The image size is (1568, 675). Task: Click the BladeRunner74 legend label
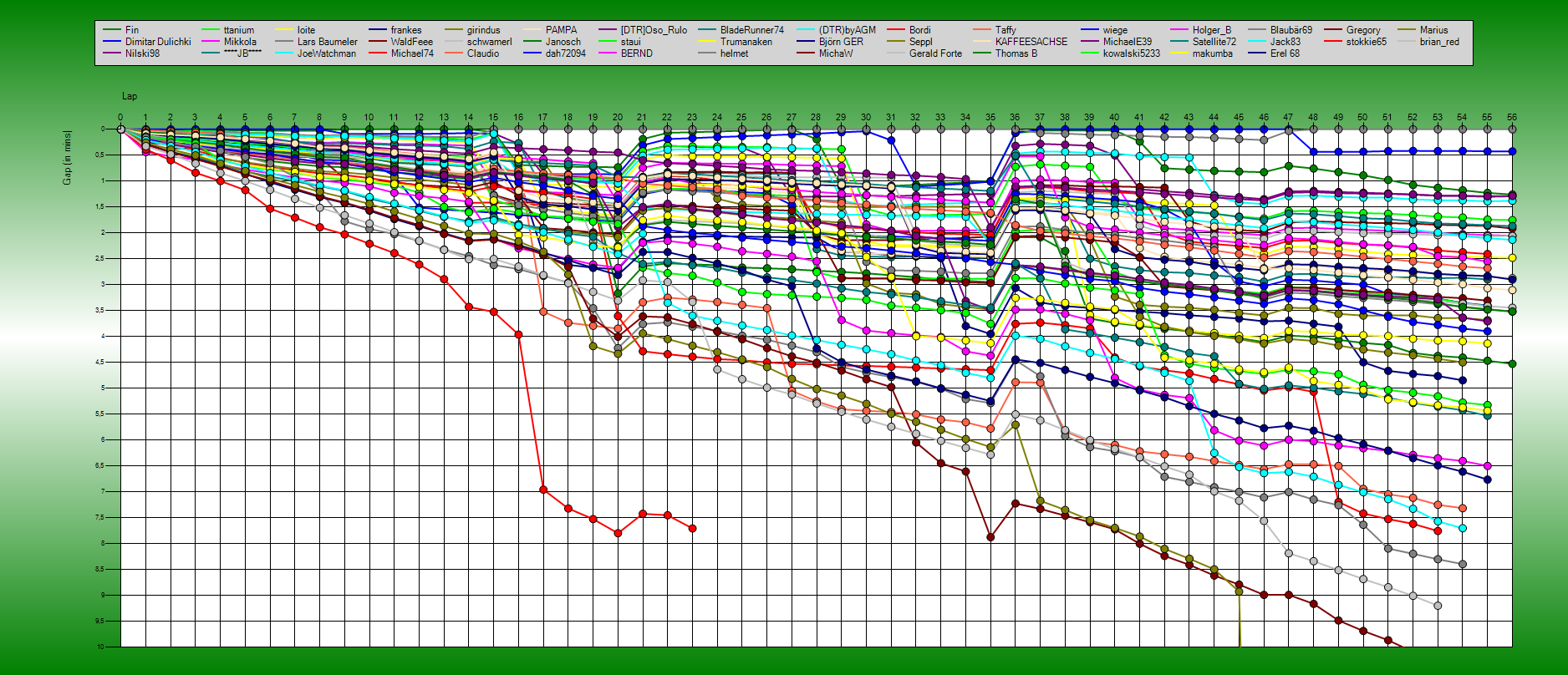pos(751,30)
